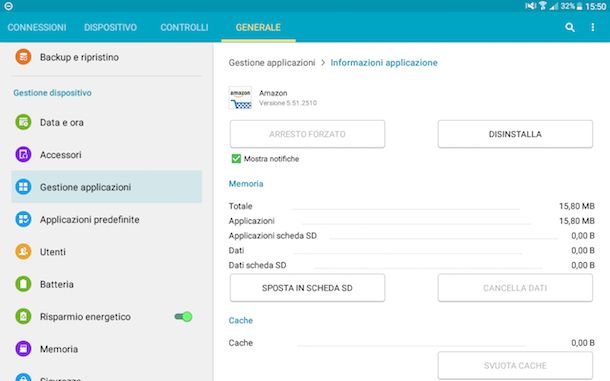This screenshot has height=381, width=610.
Task: Tap the Wi-Fi status icon
Action: pyautogui.click(x=542, y=6)
